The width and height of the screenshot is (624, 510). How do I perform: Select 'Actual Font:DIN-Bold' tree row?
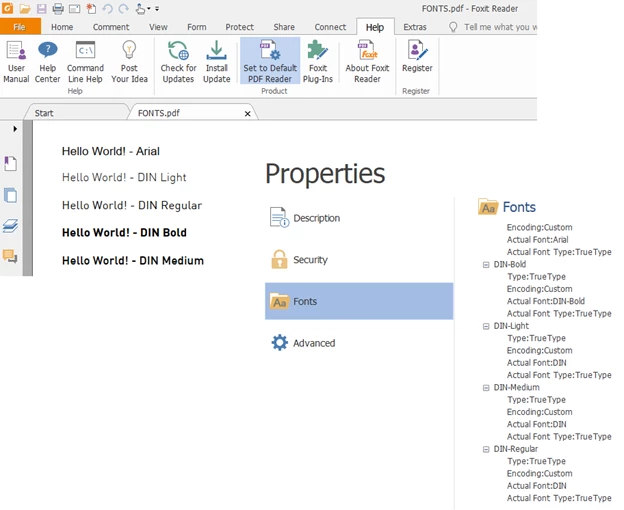tap(546, 301)
